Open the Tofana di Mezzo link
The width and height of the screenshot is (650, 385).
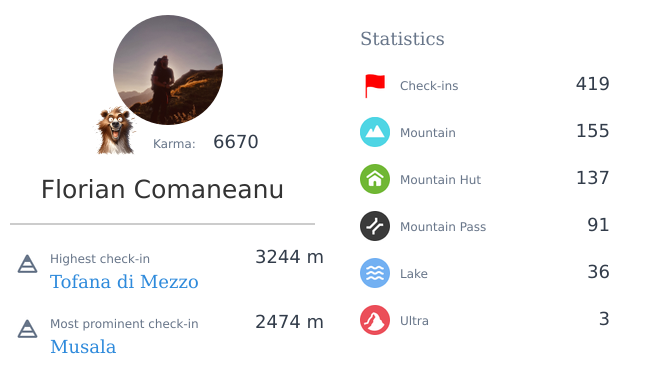point(124,282)
